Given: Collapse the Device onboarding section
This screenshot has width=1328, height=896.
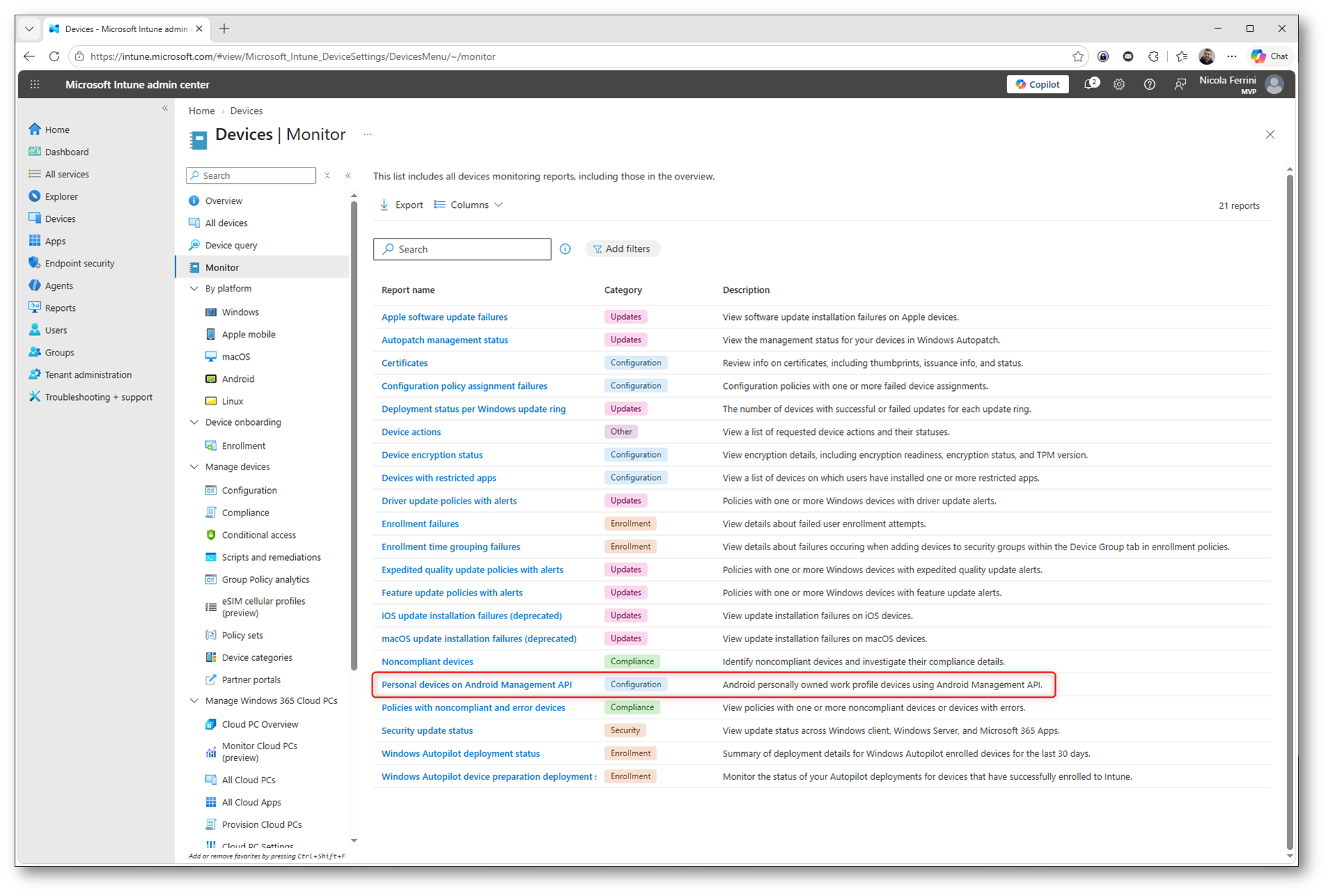Looking at the screenshot, I should pos(194,422).
